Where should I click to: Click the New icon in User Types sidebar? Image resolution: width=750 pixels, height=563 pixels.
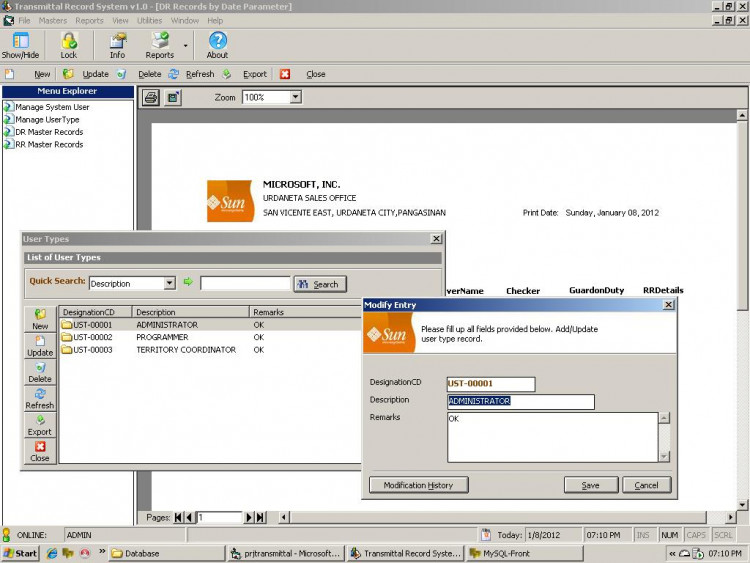click(x=40, y=320)
